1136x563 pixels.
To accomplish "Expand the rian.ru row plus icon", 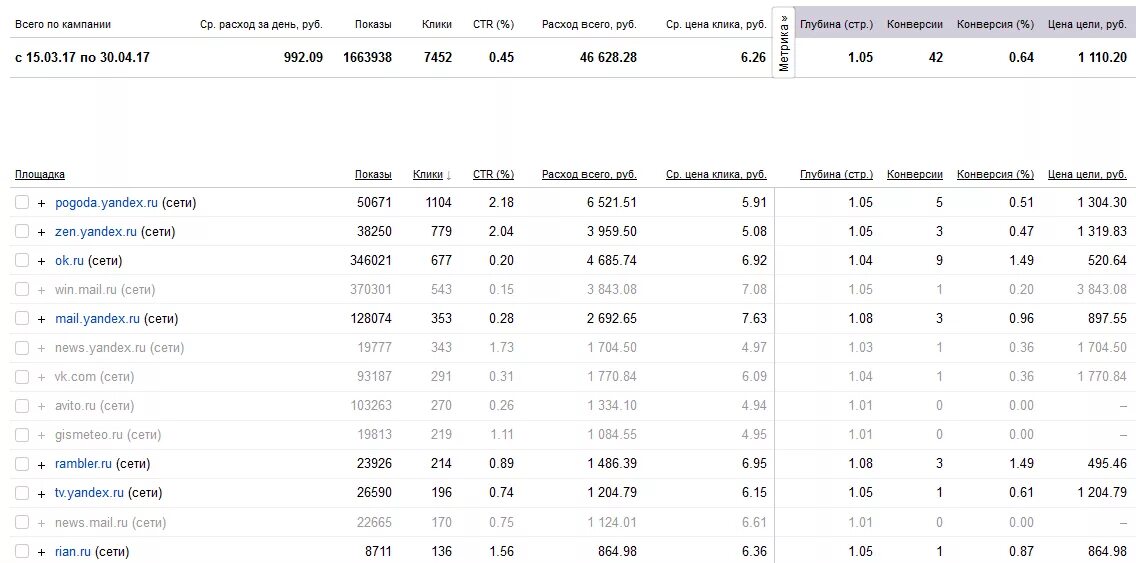I will pyautogui.click(x=41, y=552).
